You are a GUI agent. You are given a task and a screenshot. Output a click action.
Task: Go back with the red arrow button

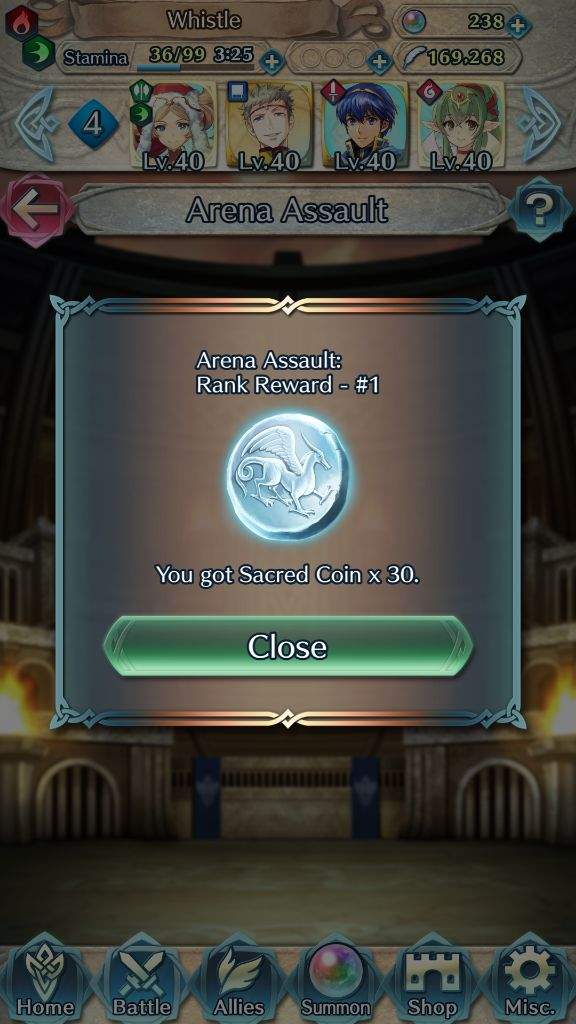37,210
